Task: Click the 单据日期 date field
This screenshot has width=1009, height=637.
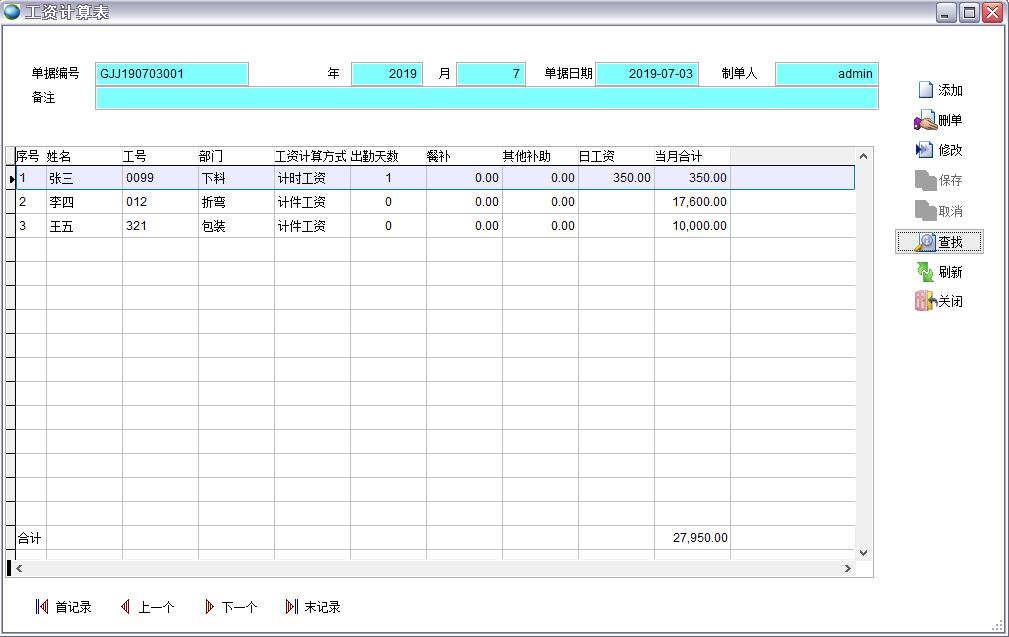Action: point(647,73)
